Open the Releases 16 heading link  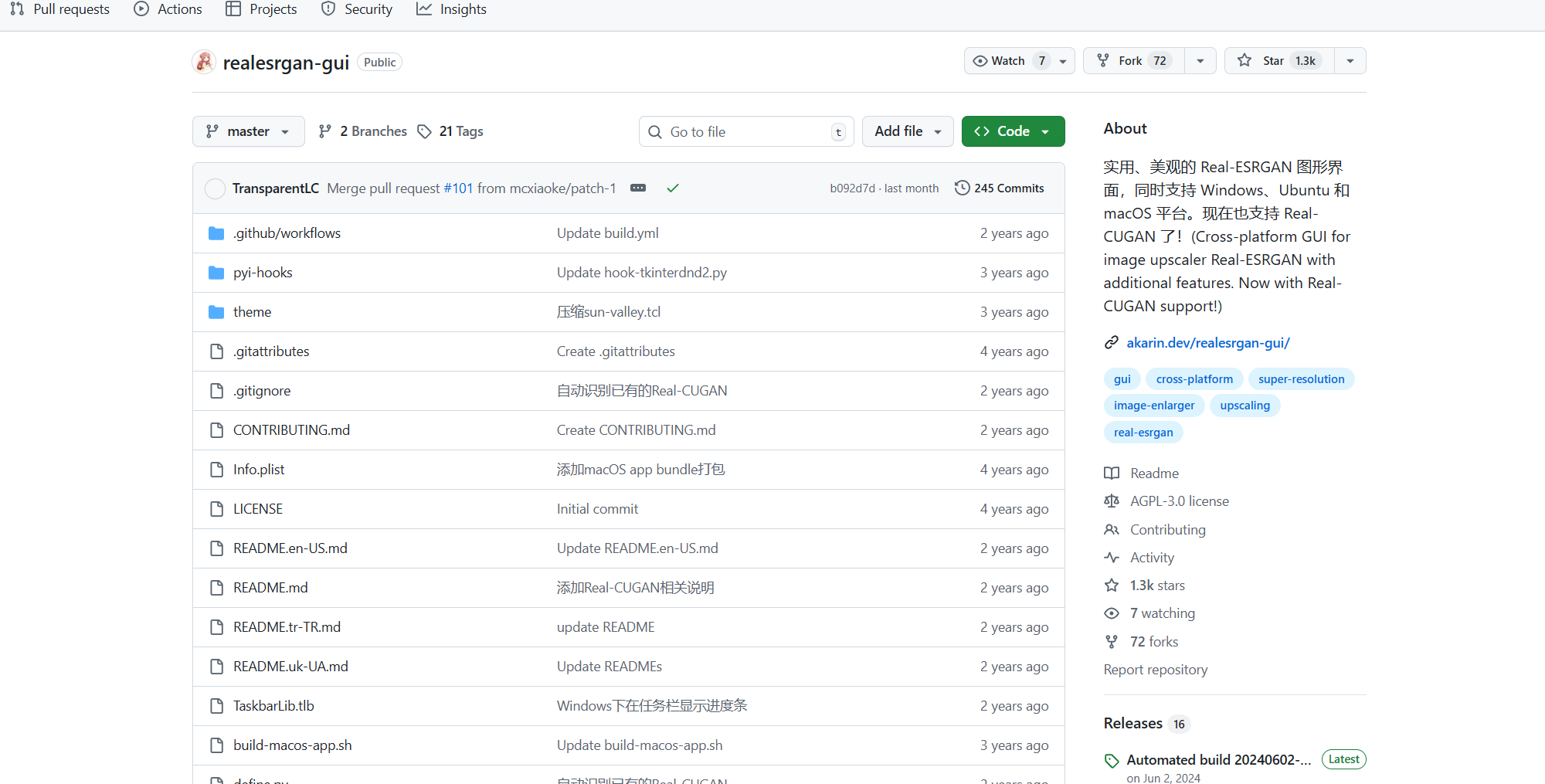coord(1146,724)
